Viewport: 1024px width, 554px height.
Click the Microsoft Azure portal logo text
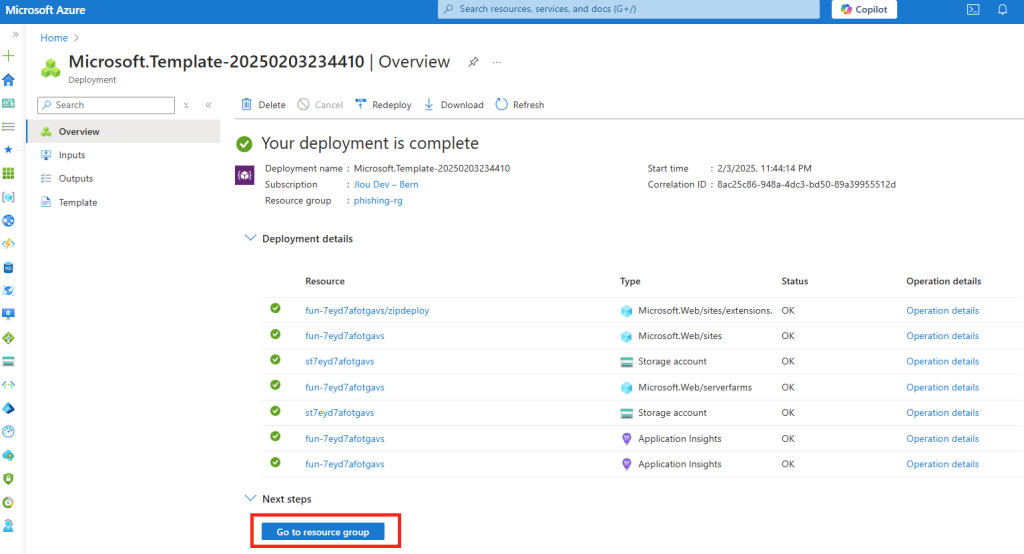45,10
